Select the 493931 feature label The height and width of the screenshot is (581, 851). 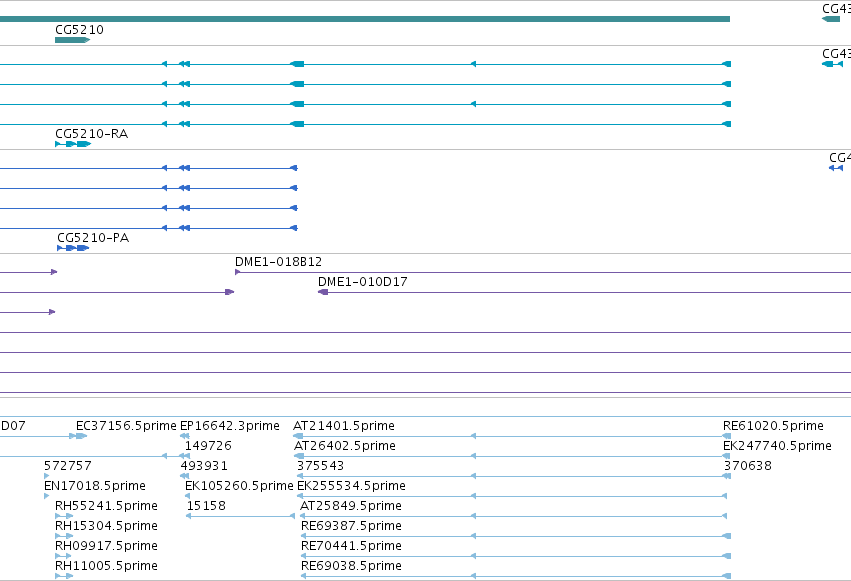click(204, 465)
